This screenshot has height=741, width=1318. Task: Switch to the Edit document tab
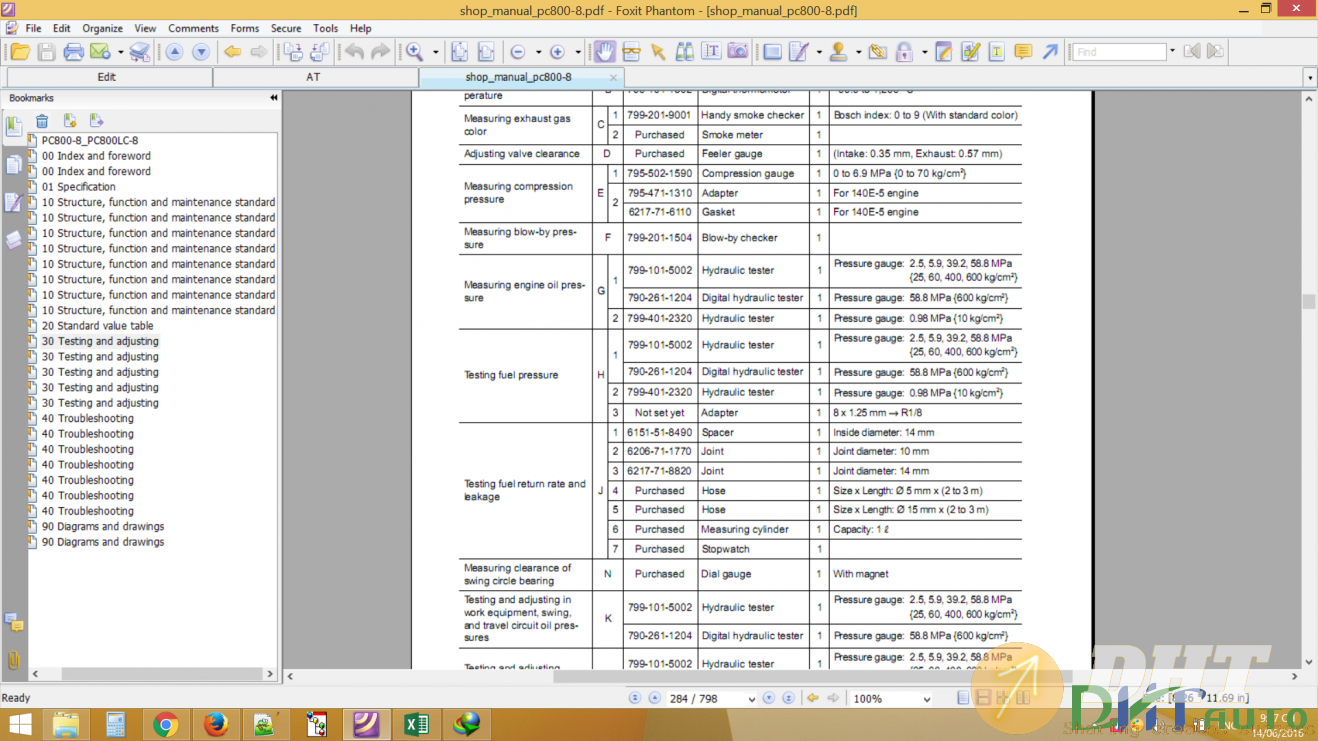click(x=108, y=77)
